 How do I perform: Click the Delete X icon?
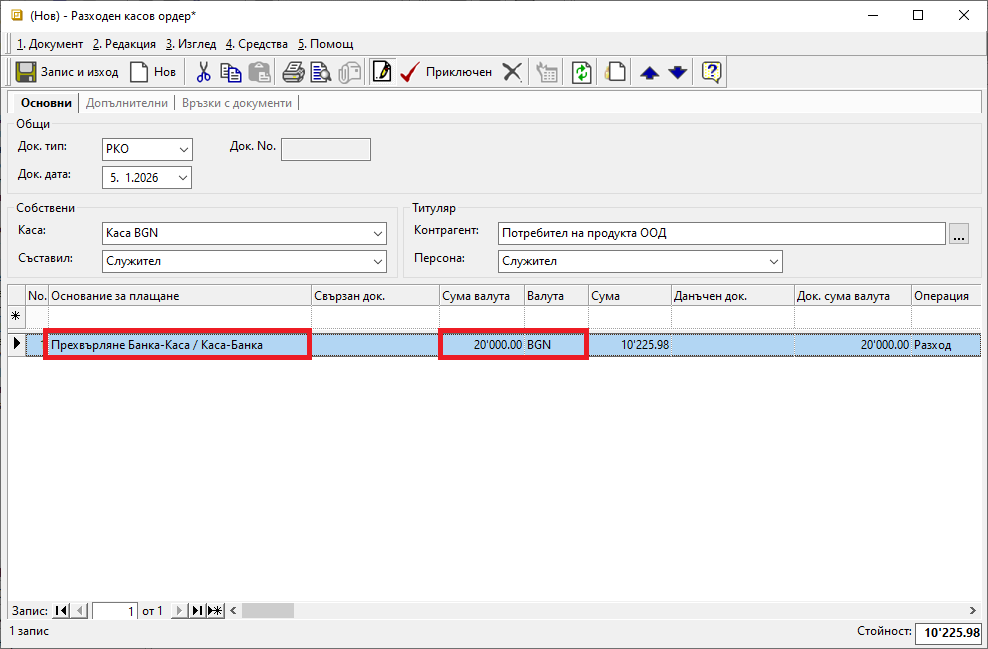[512, 72]
